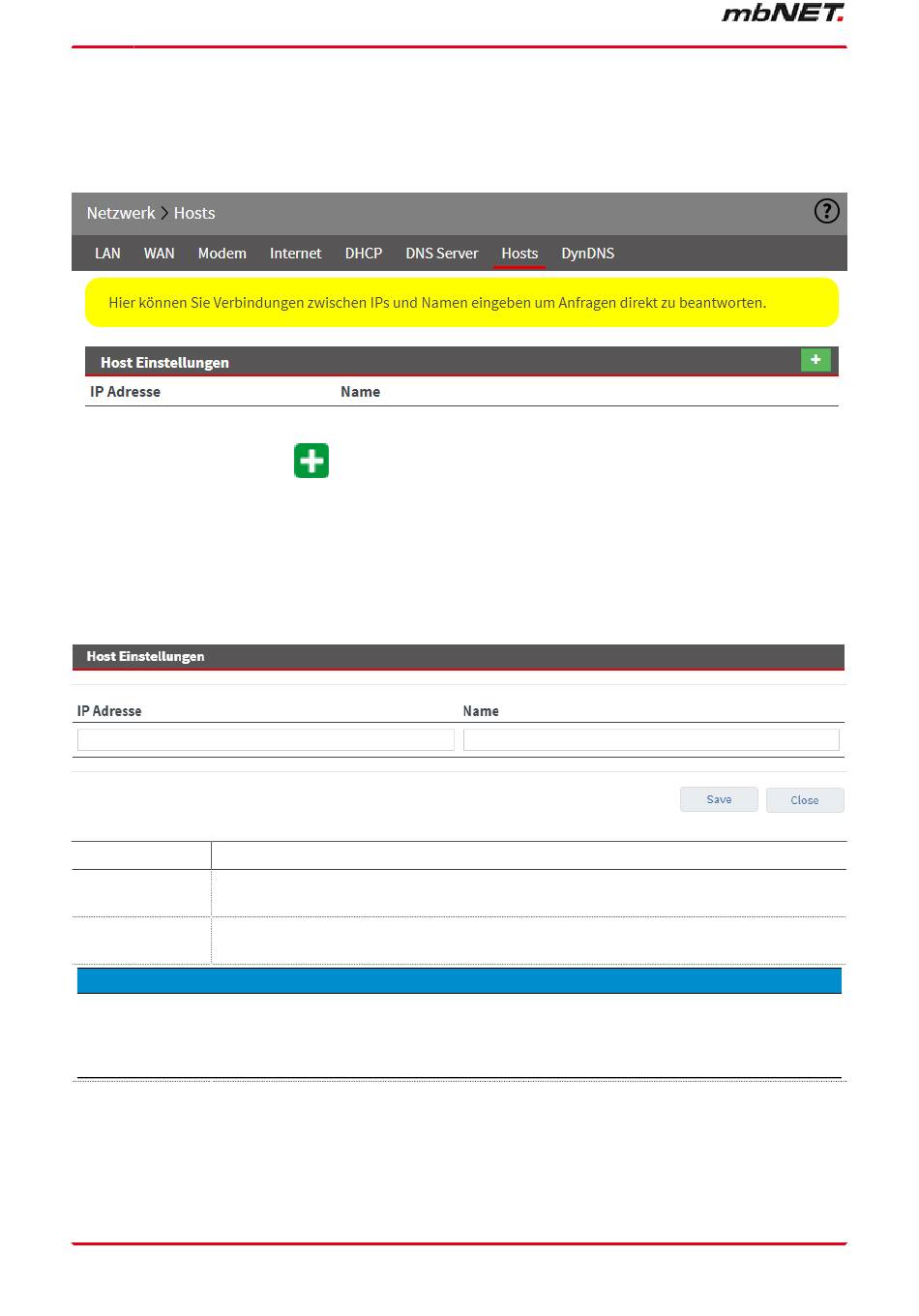Open the LAN tab
The height and width of the screenshot is (1316, 919).
click(107, 254)
